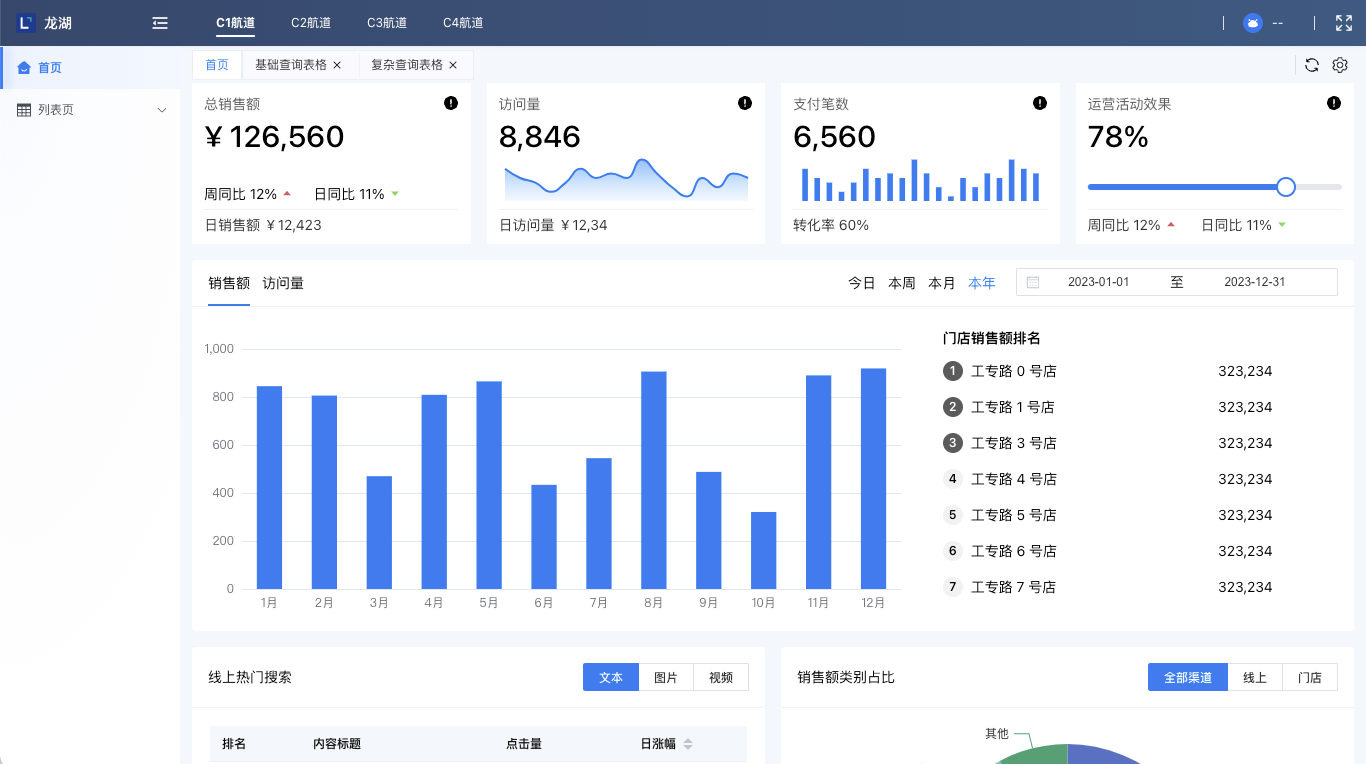Viewport: 1366px width, 764px height.
Task: Switch to the C2航道 navigation item
Action: 311,23
